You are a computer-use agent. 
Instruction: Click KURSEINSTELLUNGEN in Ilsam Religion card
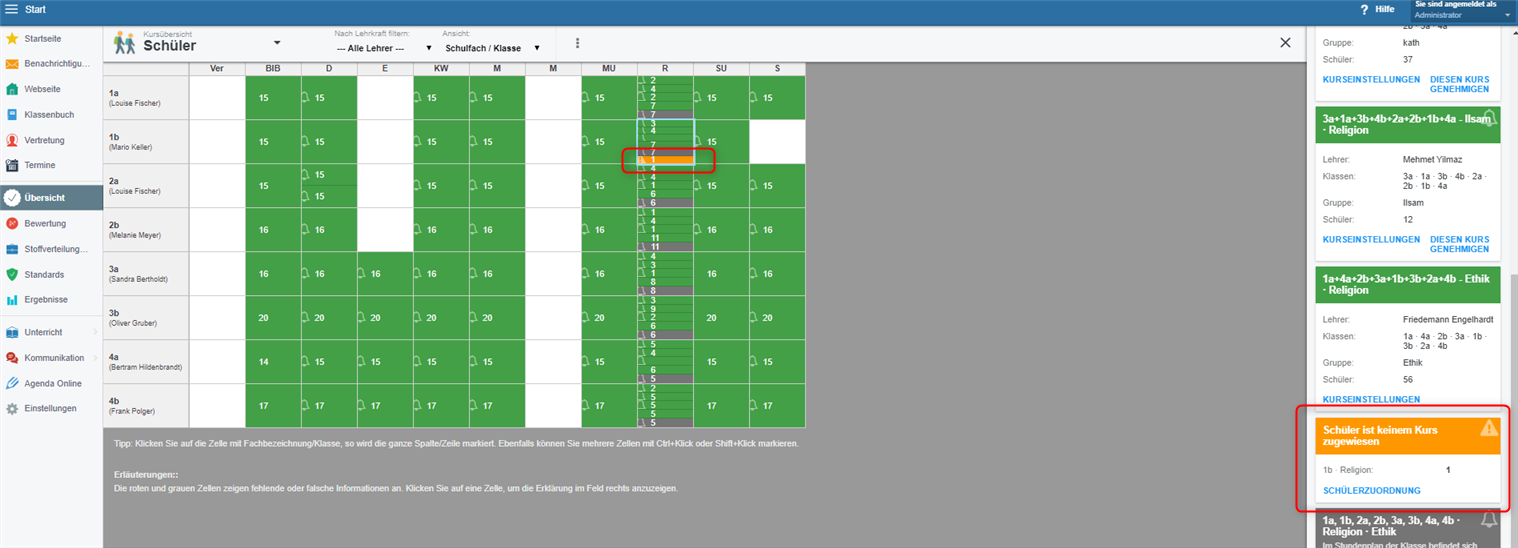[1371, 239]
